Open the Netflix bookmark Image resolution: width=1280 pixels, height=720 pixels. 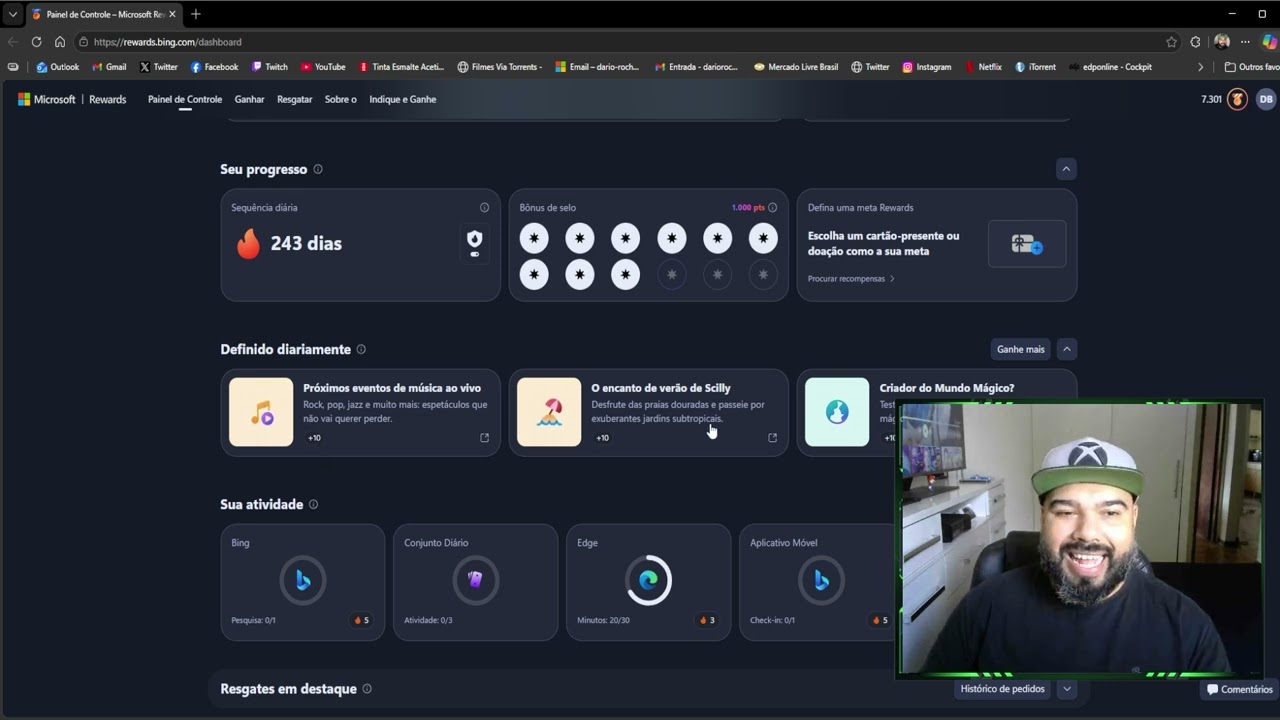pyautogui.click(x=983, y=67)
